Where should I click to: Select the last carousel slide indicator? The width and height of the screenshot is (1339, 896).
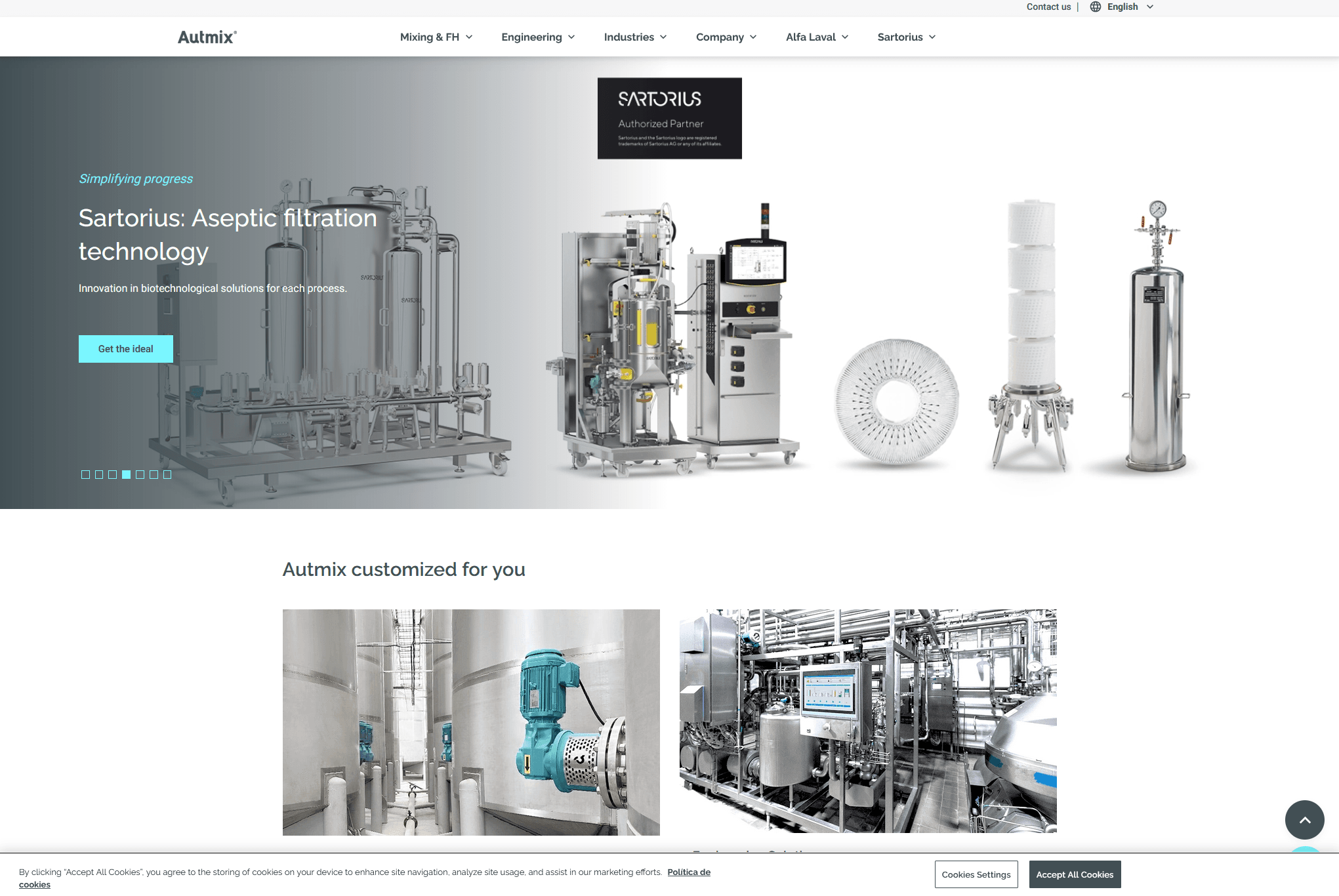coord(167,474)
